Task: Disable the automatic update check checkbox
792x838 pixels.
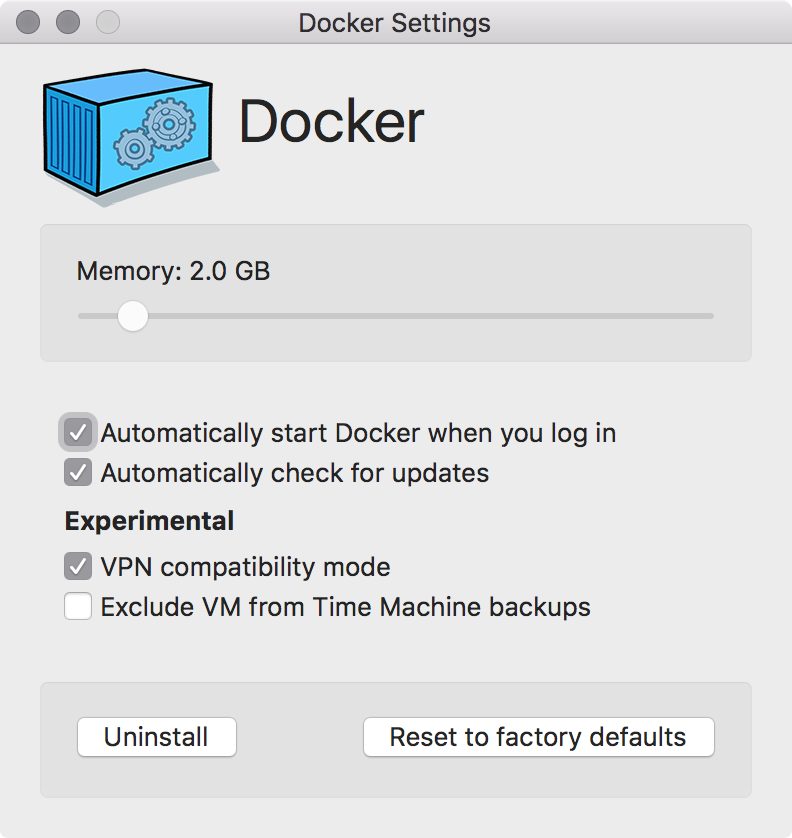Action: coord(78,472)
